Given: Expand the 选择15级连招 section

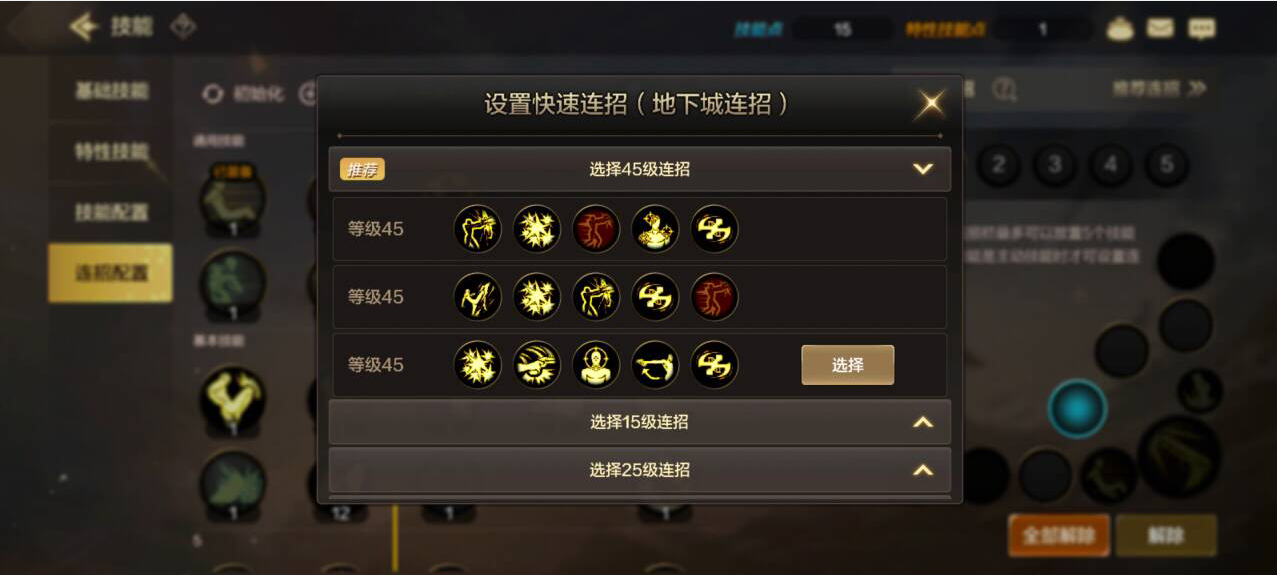Looking at the screenshot, I should (640, 422).
